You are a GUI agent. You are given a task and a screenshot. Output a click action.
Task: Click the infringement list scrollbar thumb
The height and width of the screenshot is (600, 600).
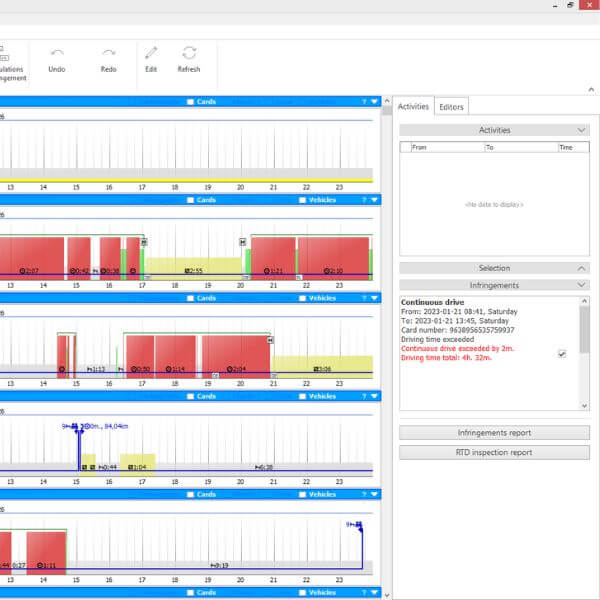tap(584, 329)
